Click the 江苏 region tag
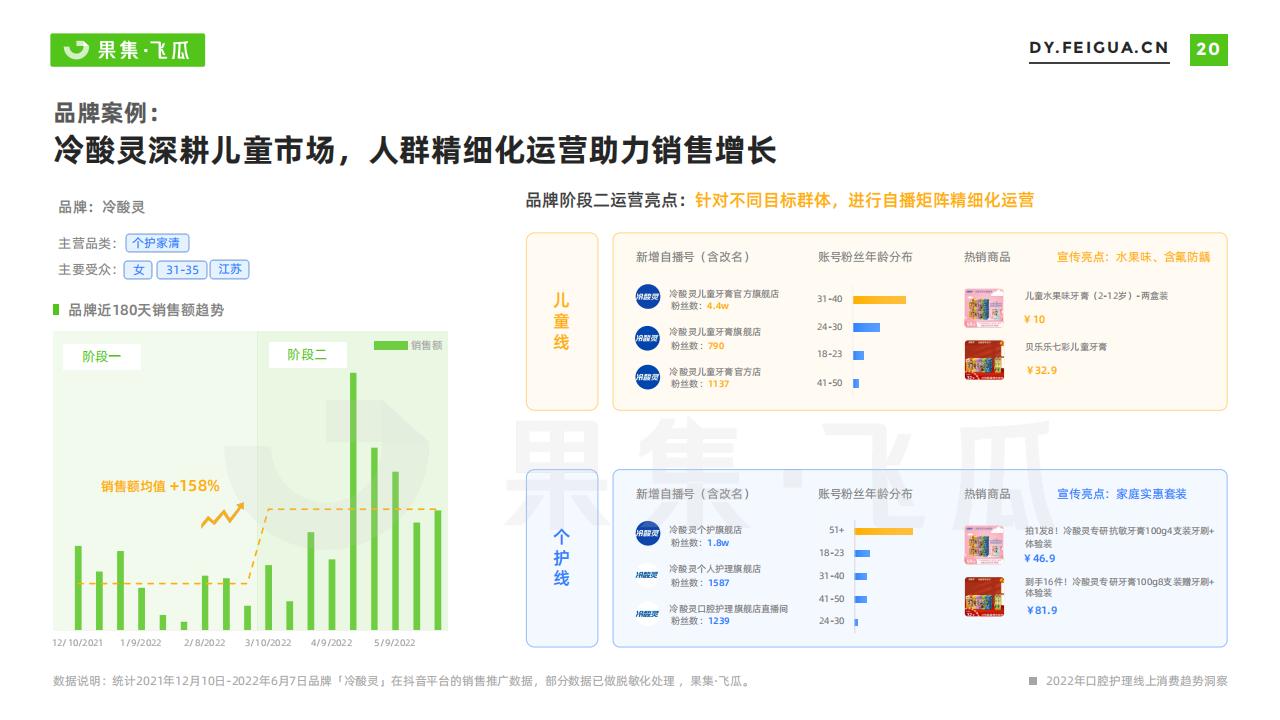Image resolution: width=1280 pixels, height=720 pixels. pos(230,270)
